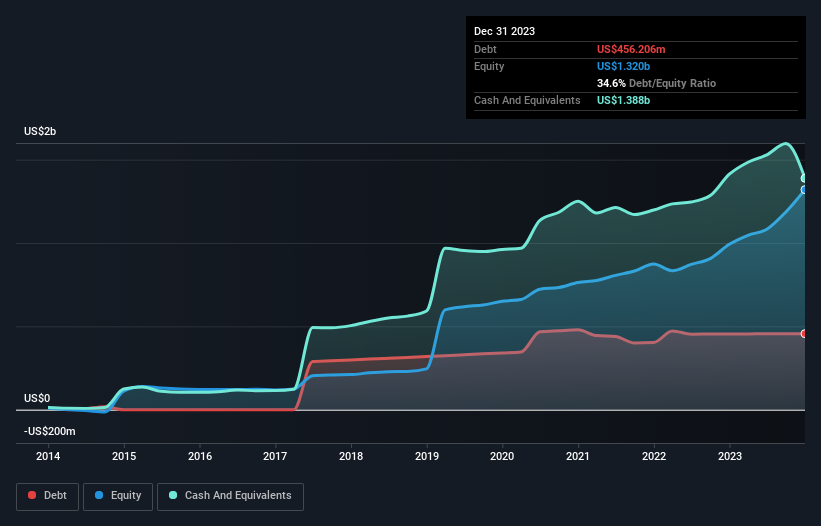Viewport: 821px width, 526px height.
Task: Click the teal Cash And Equivalents legend dot
Action: click(173, 495)
